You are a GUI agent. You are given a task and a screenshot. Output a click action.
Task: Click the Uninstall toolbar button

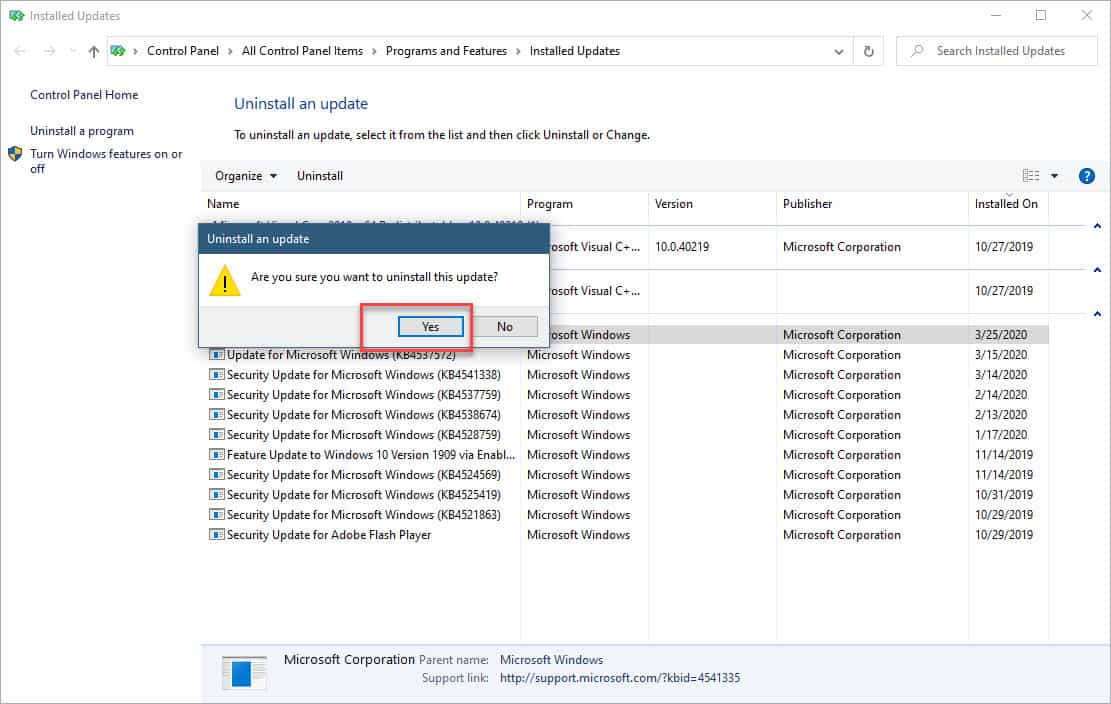click(x=320, y=176)
